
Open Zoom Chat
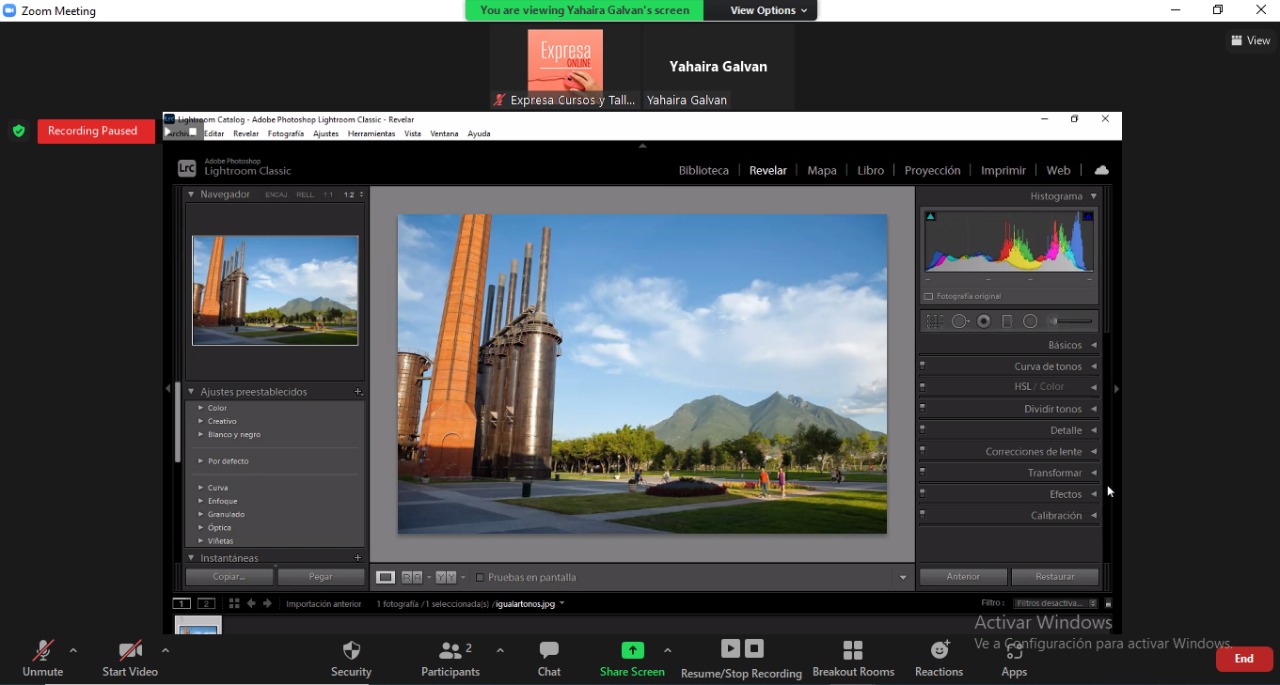click(x=549, y=658)
